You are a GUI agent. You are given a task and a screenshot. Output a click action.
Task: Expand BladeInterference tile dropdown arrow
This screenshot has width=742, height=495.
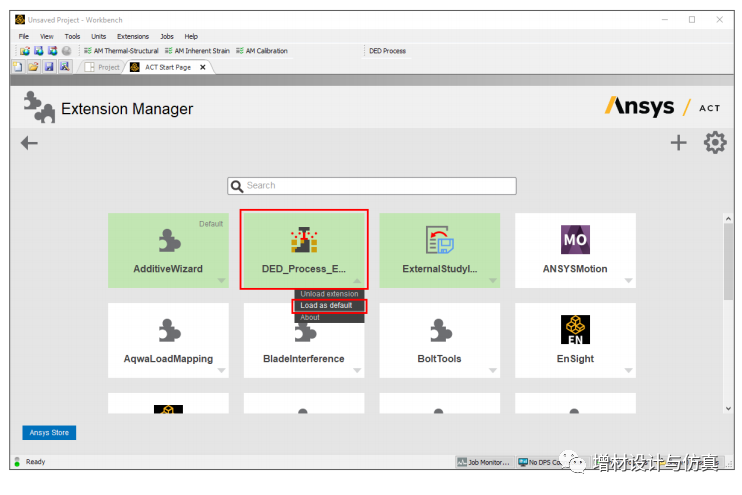coord(357,371)
